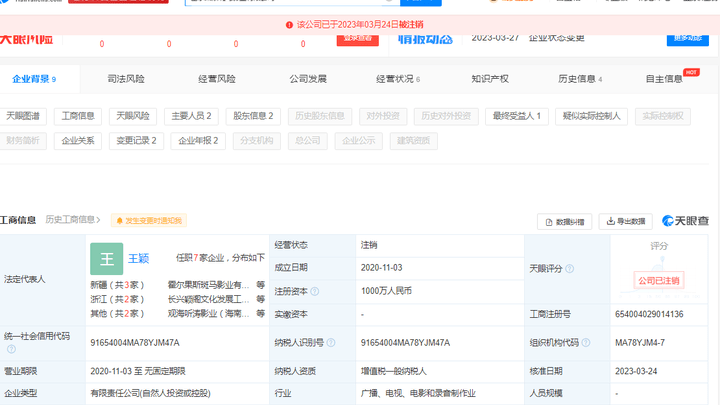
Task: Open 长兴颖阁文化发展 company link
Action: [208, 299]
